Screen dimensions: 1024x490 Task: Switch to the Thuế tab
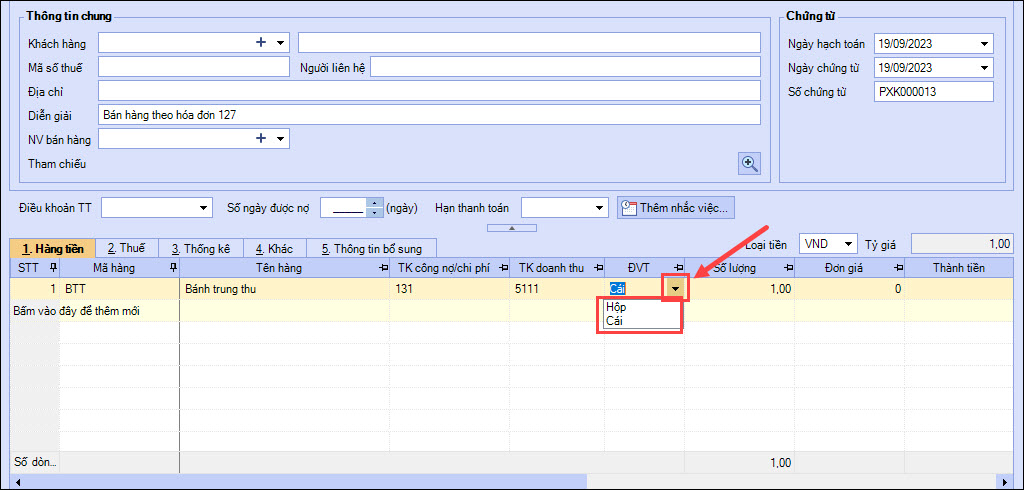126,248
